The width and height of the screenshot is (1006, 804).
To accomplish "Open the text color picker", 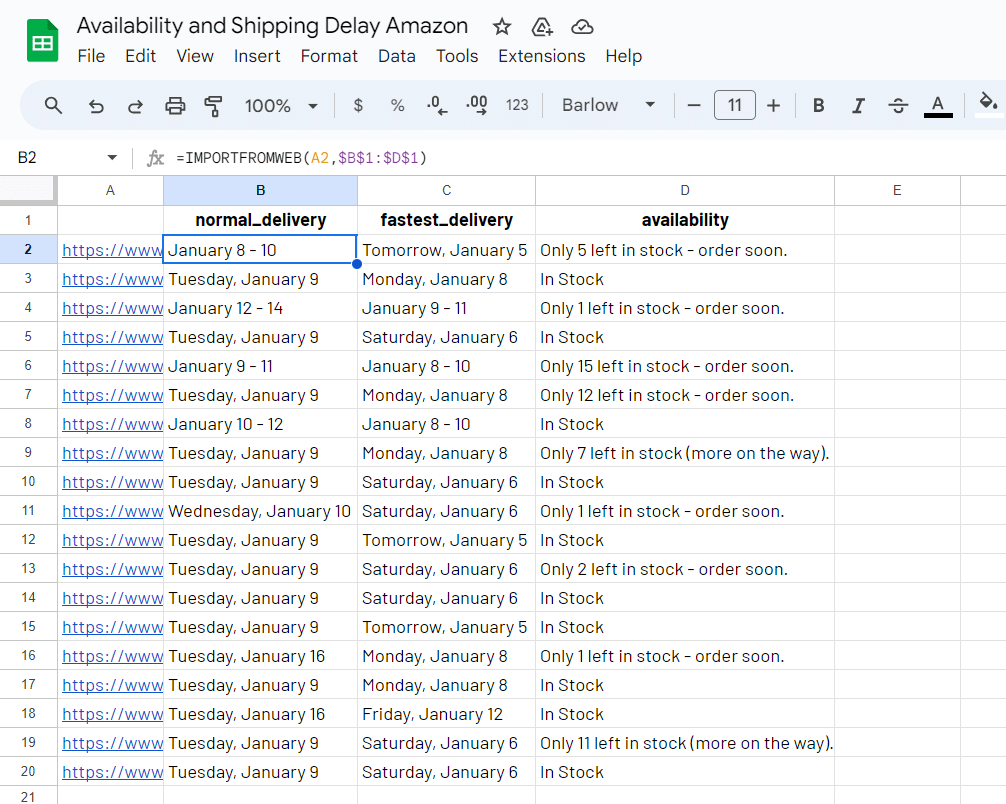I will coord(937,106).
